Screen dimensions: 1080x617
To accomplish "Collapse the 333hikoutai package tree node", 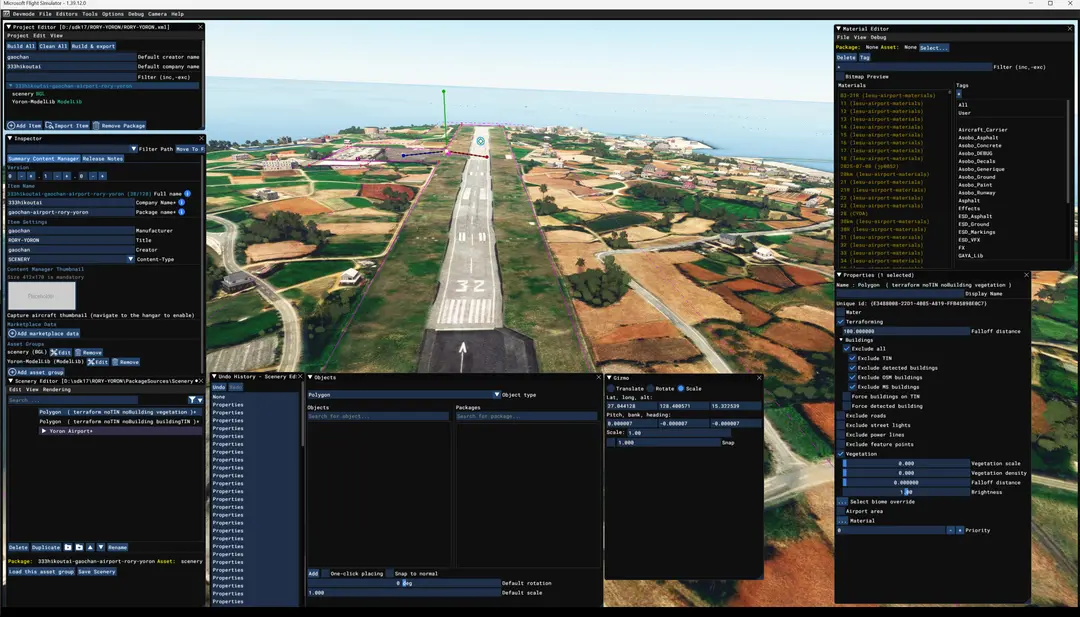I will pos(11,86).
